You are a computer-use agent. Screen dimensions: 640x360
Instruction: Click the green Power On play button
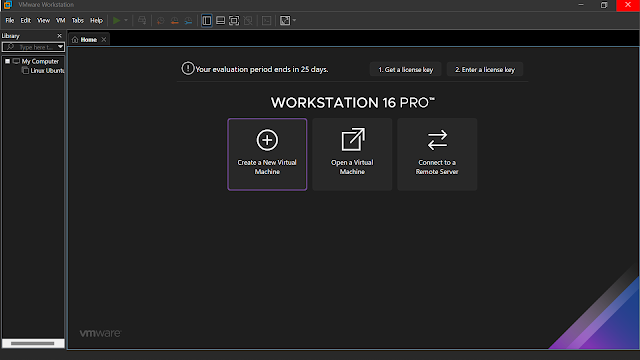click(x=116, y=20)
